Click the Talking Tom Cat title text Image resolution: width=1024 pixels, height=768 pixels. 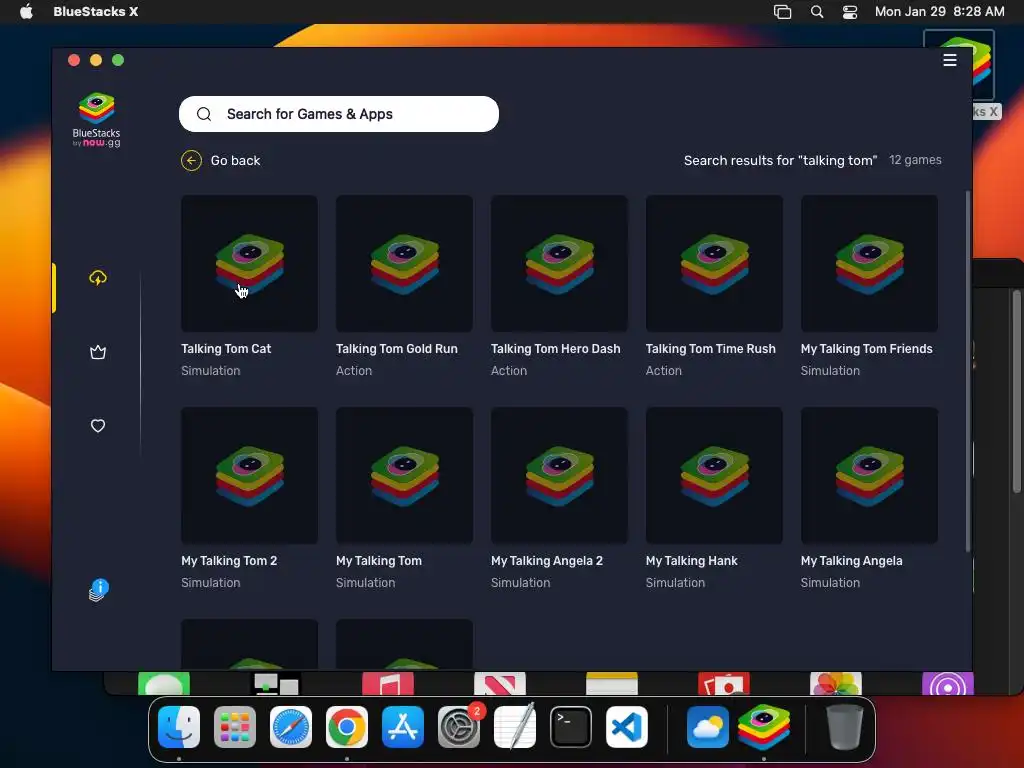[x=226, y=349]
